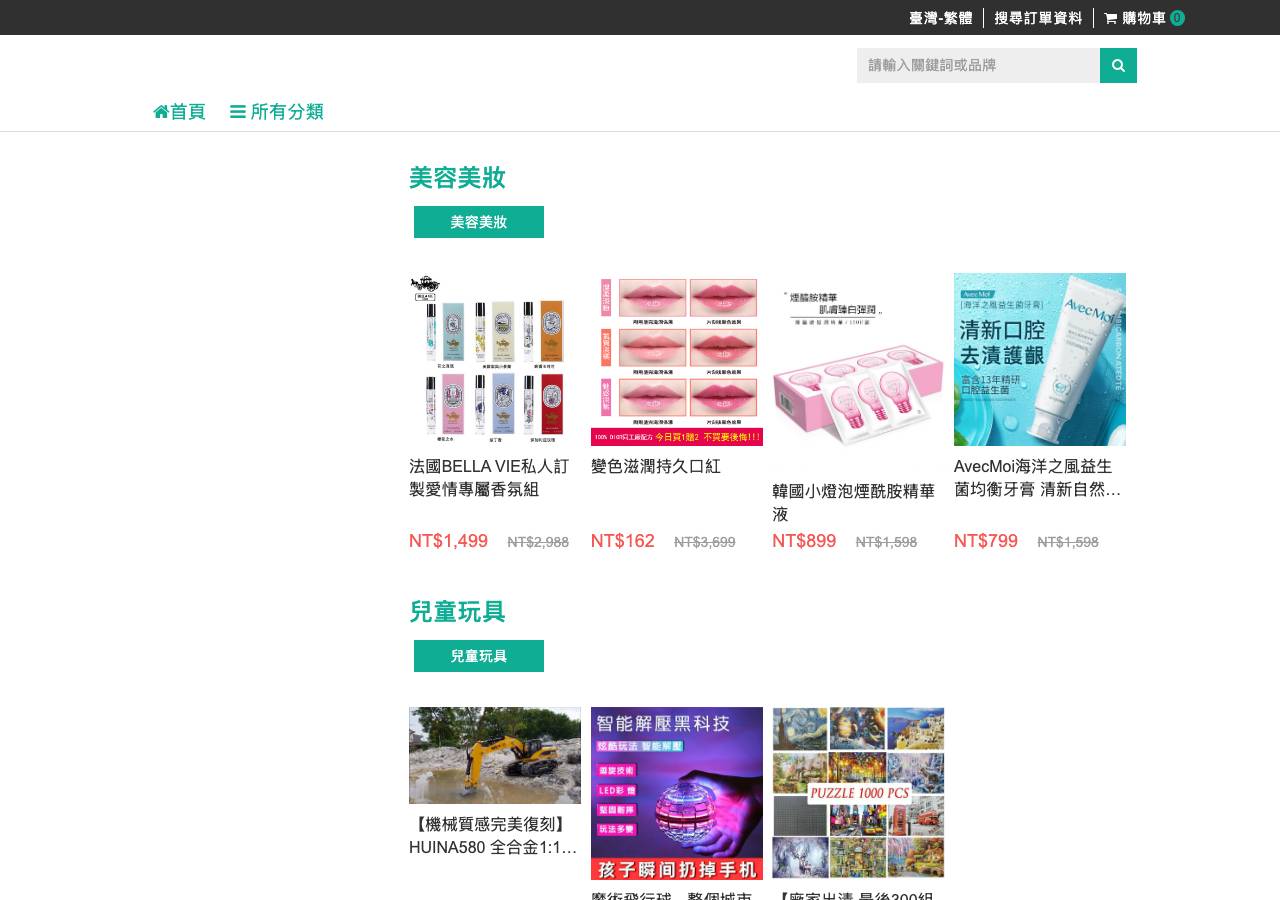
Task: Open BELLA VIE perfume set thumbnail
Action: tap(495, 359)
